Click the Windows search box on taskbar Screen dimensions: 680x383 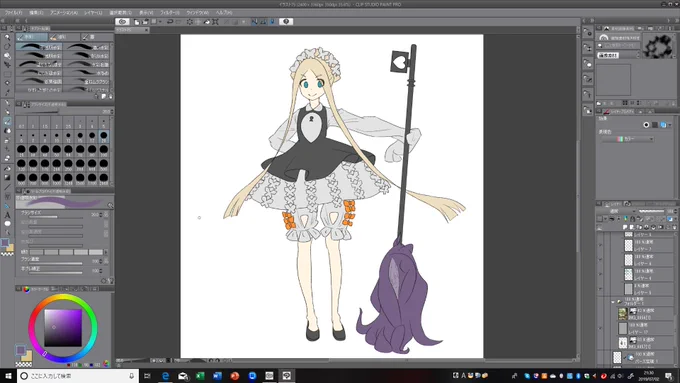(x=78, y=376)
